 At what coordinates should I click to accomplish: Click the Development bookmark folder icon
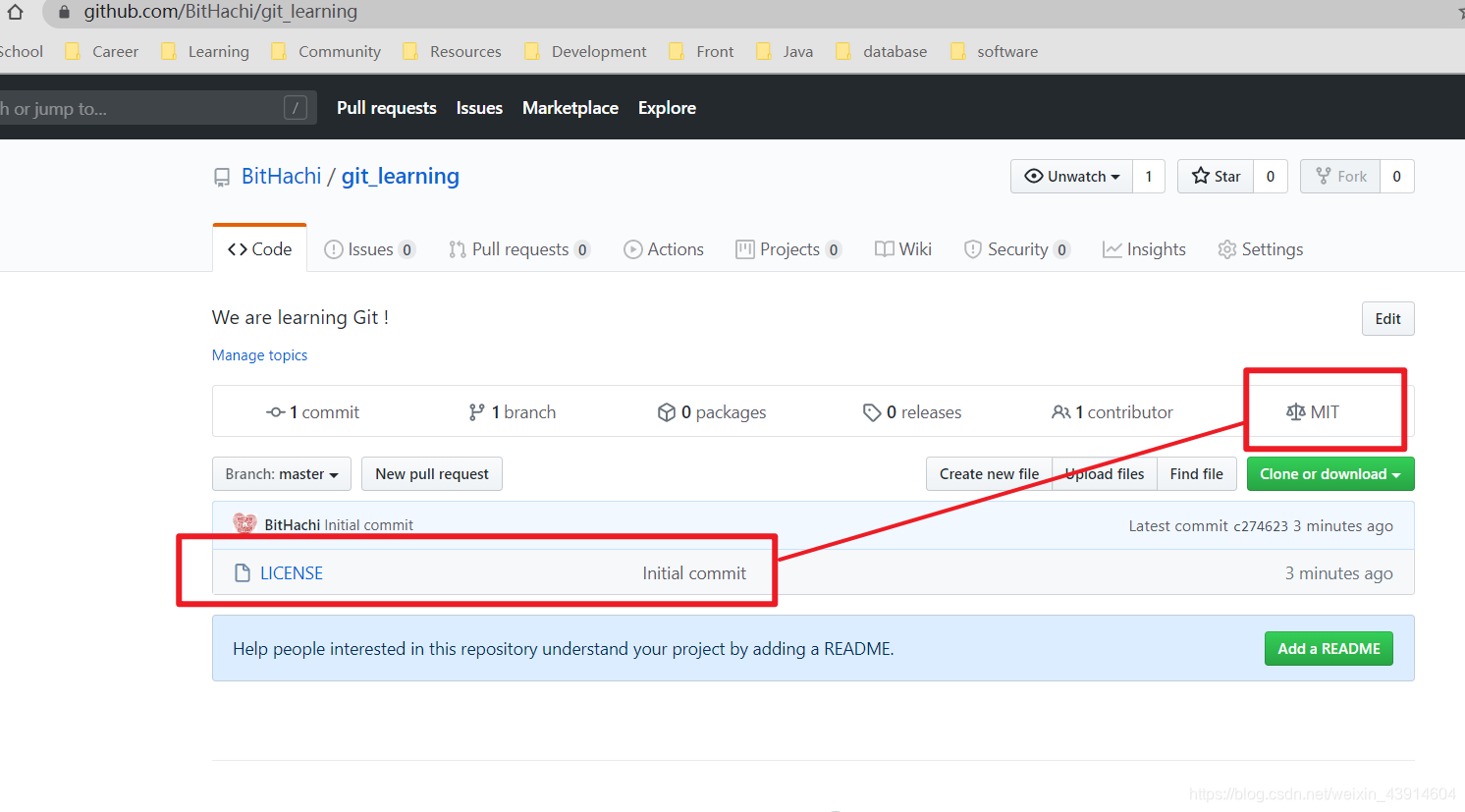[x=532, y=52]
